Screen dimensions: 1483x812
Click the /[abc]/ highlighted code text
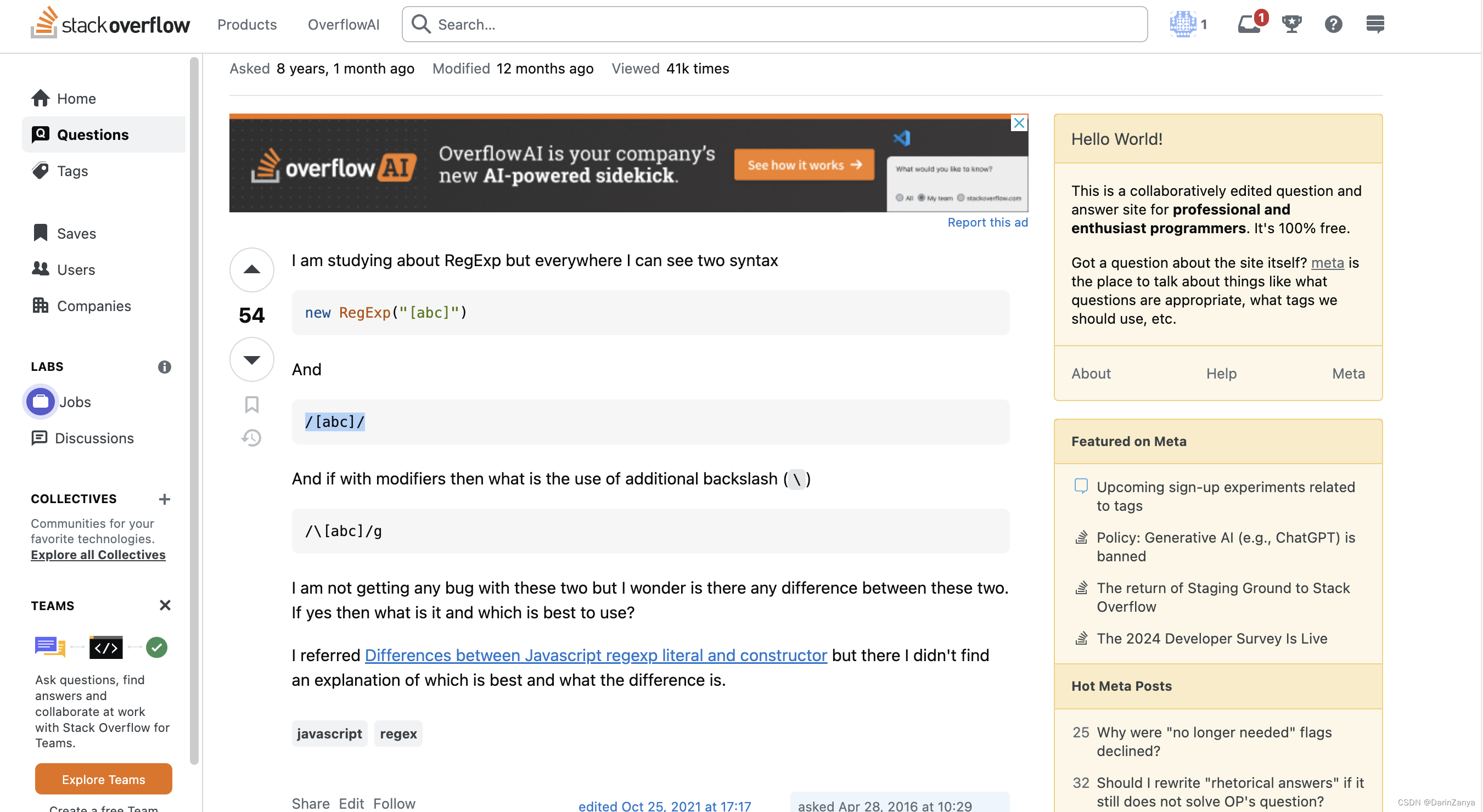click(x=334, y=421)
